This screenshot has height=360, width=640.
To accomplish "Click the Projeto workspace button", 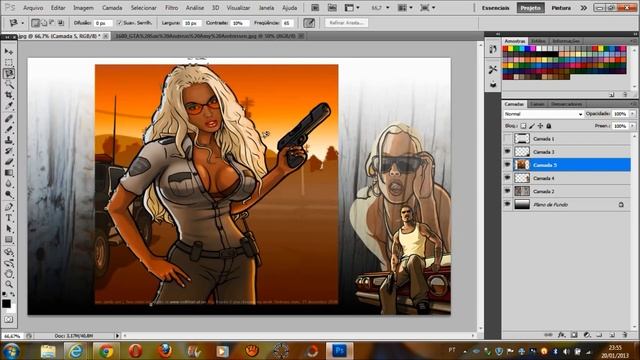I will [x=530, y=8].
